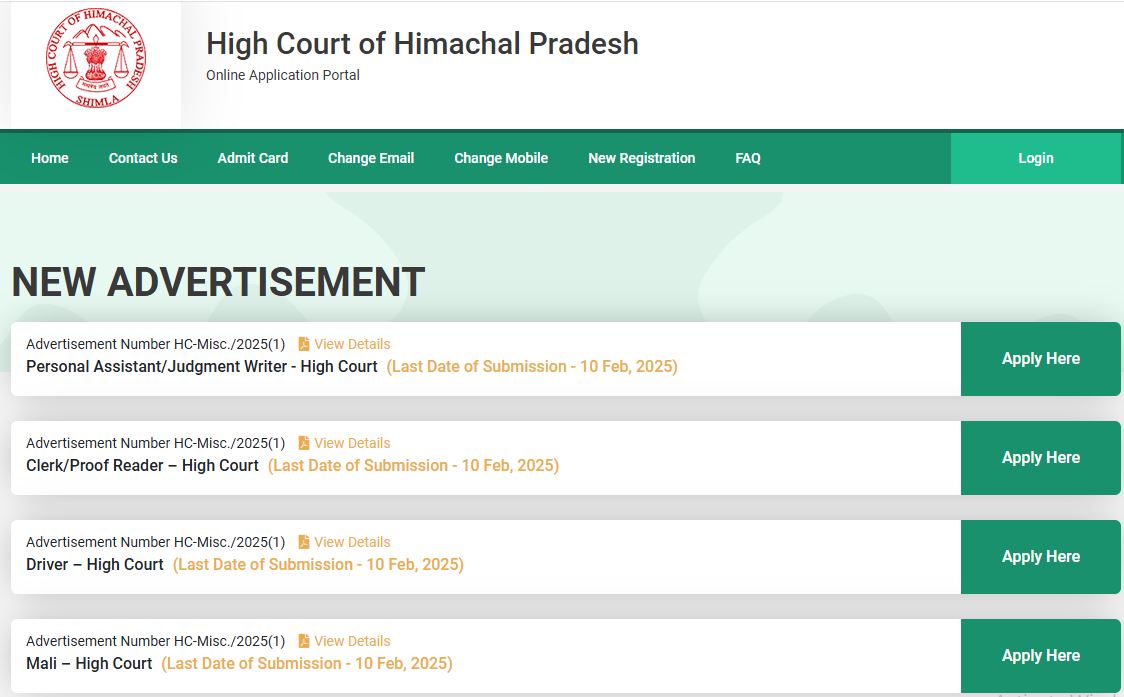Click Driver – High Court post title
Image resolution: width=1124 pixels, height=697 pixels.
(95, 564)
